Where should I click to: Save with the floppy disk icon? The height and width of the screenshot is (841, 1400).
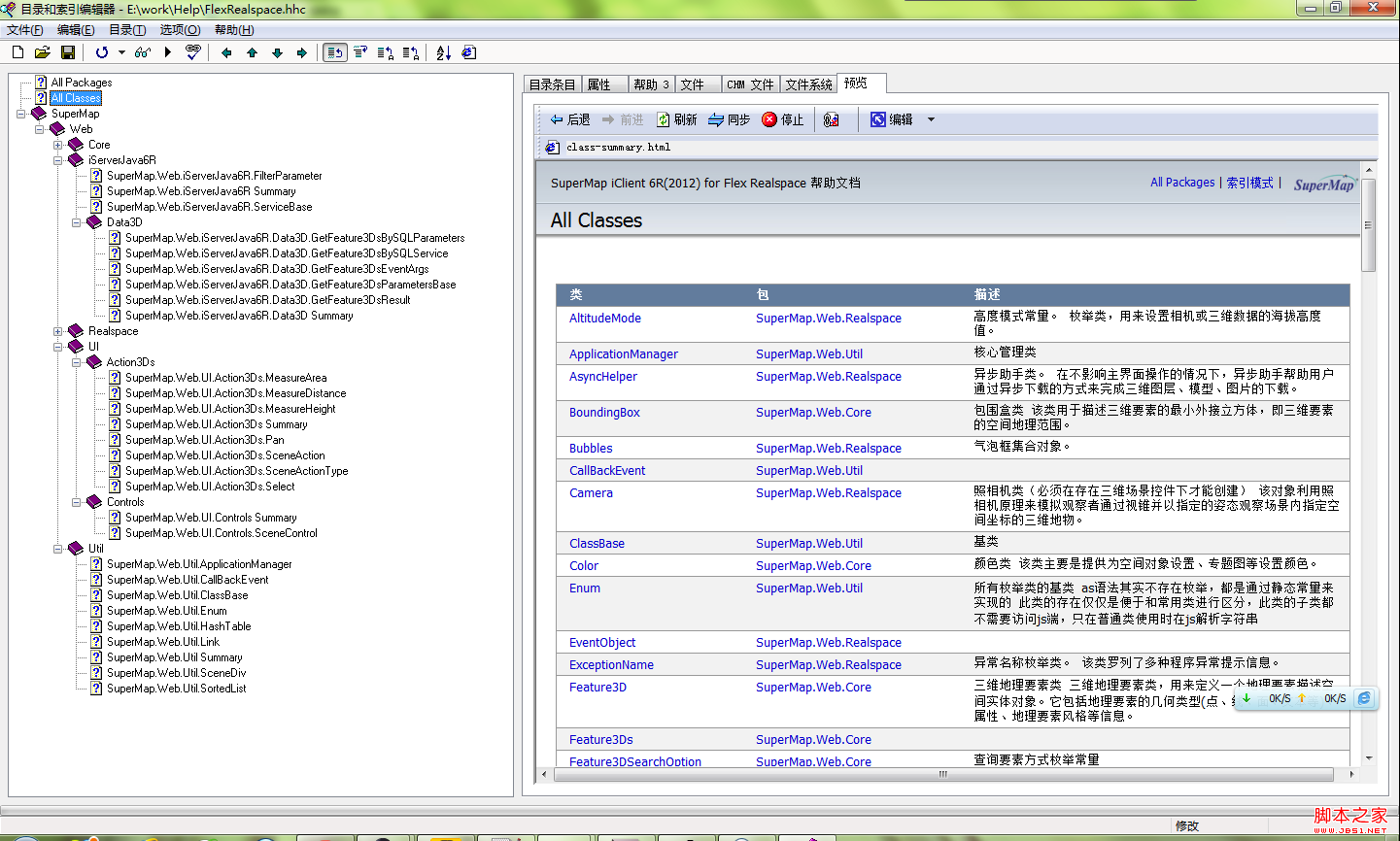[67, 52]
